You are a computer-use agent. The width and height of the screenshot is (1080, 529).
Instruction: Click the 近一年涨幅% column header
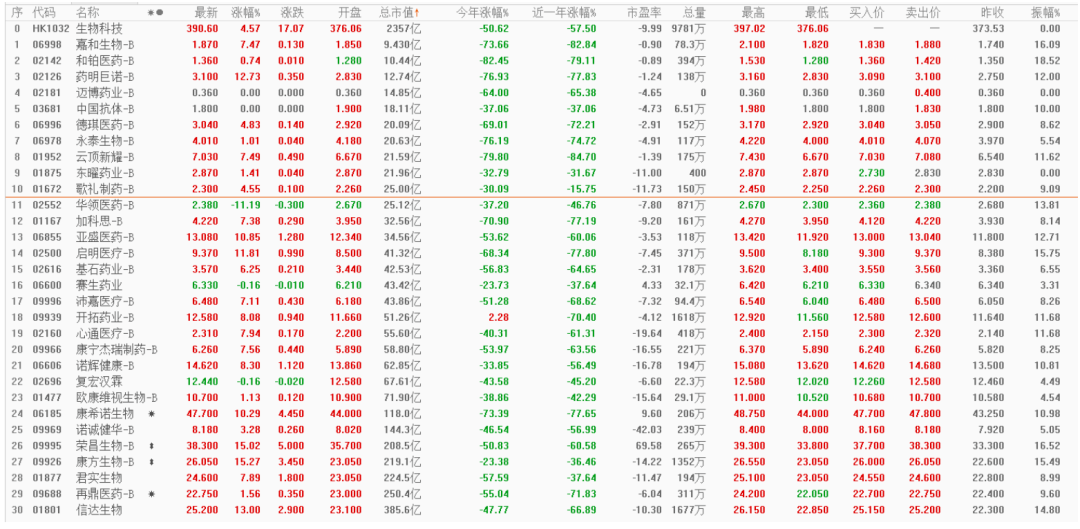tap(565, 12)
